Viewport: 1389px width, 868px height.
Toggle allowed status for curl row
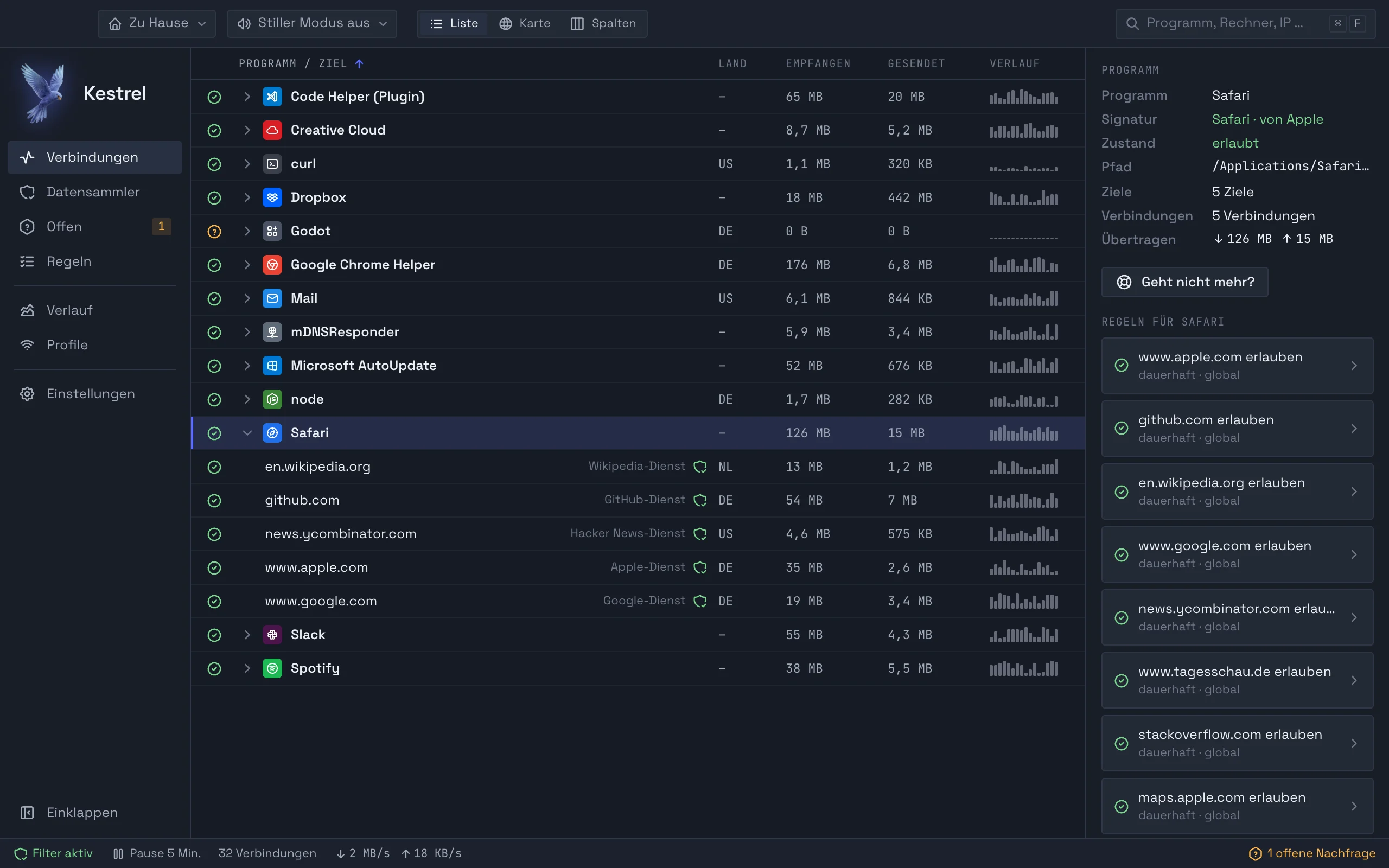click(214, 164)
